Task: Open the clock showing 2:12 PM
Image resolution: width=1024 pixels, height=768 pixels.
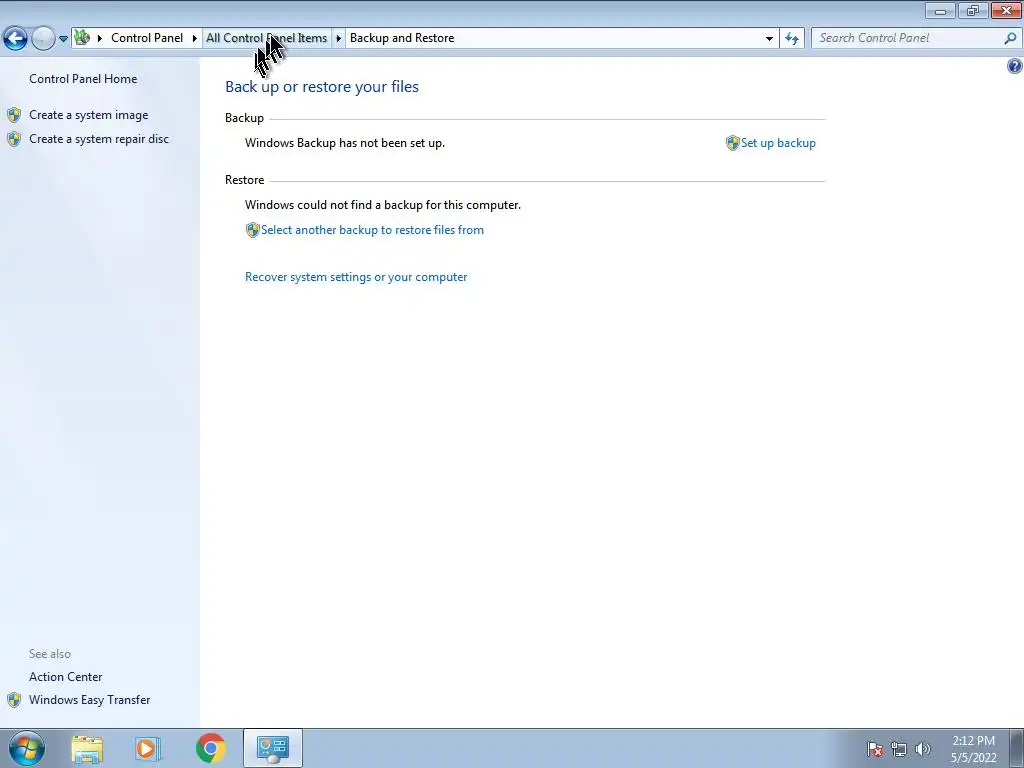Action: tap(974, 749)
